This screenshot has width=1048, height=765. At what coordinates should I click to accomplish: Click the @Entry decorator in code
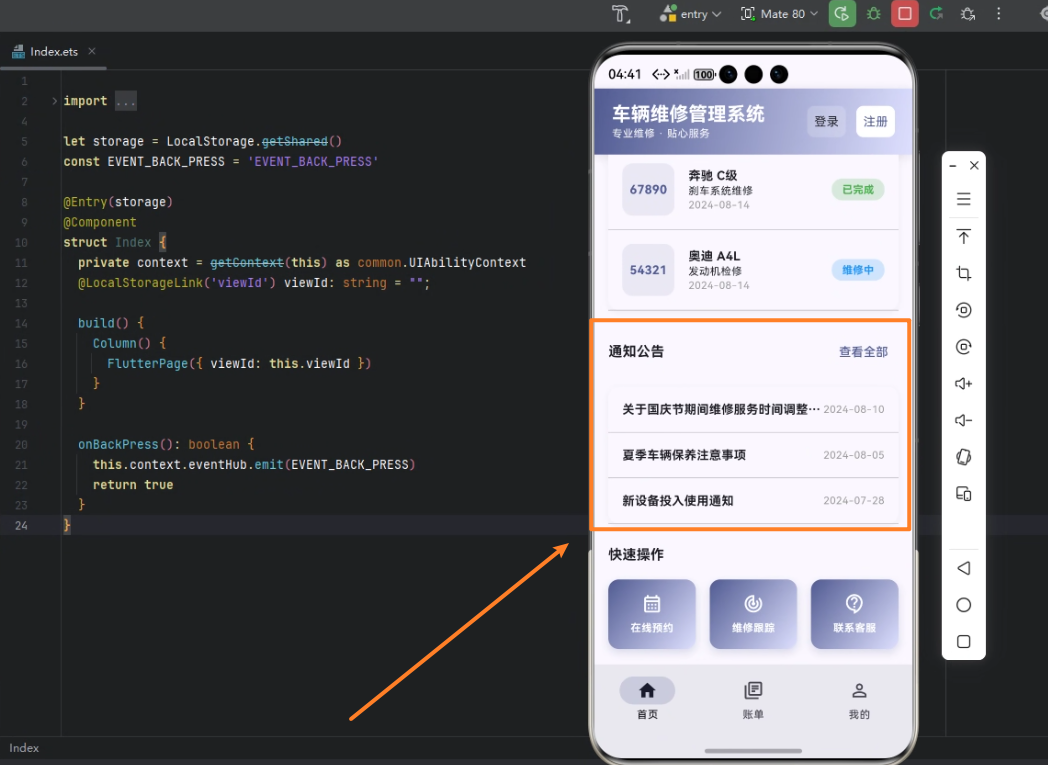[86, 202]
